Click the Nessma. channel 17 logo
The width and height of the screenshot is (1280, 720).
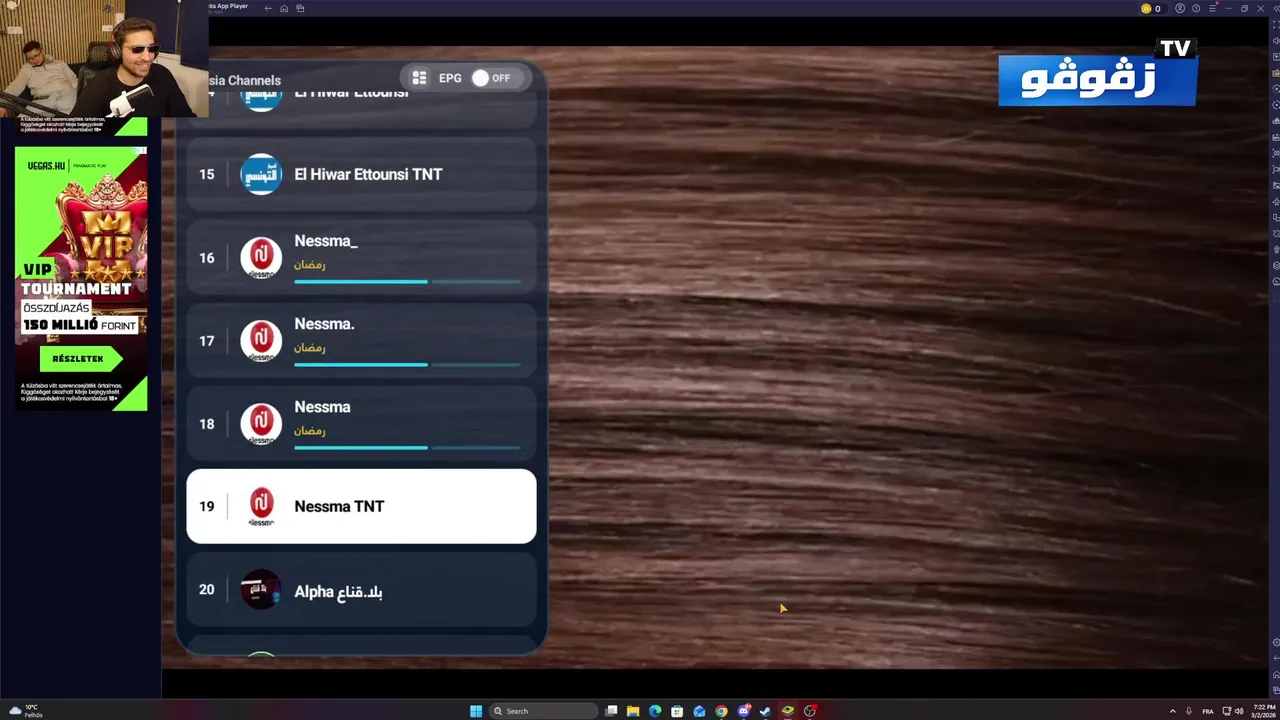pos(261,340)
